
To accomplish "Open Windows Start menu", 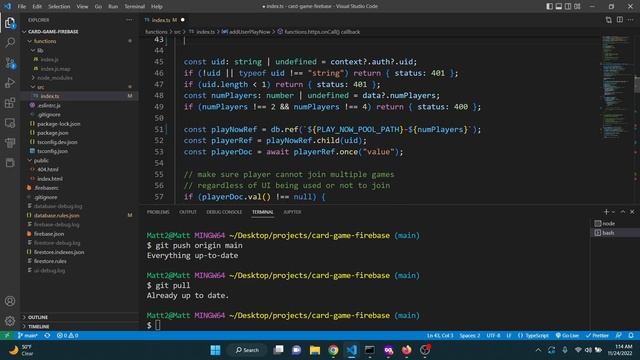I will pos(216,350).
